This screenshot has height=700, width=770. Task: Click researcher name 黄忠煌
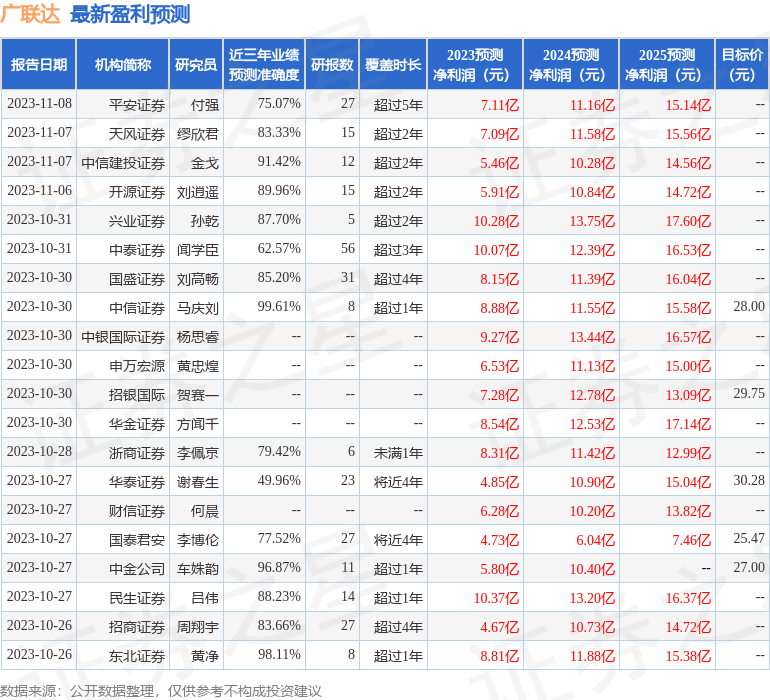point(198,365)
